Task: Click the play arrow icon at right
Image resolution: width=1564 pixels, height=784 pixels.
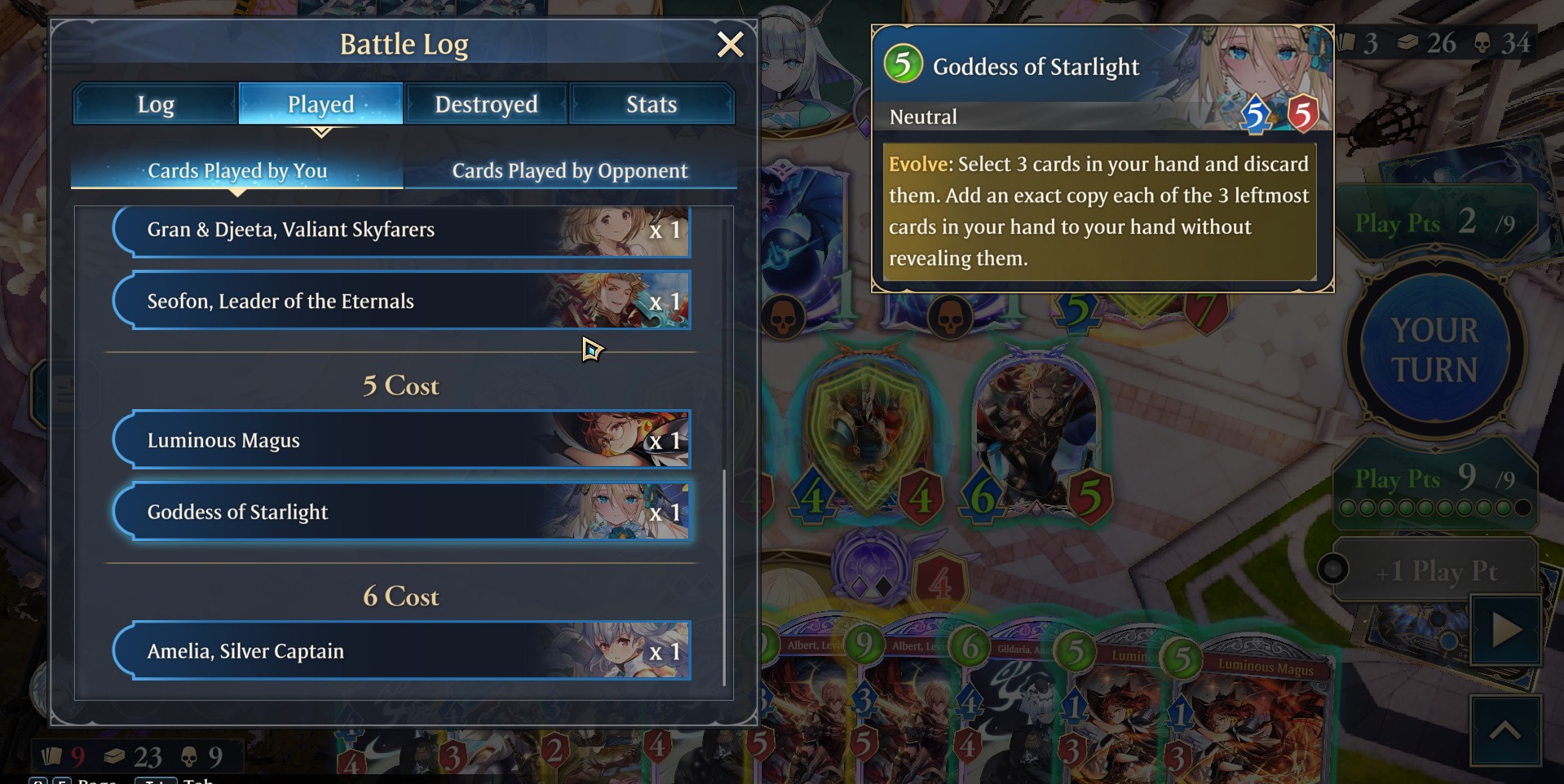Action: [x=1505, y=630]
